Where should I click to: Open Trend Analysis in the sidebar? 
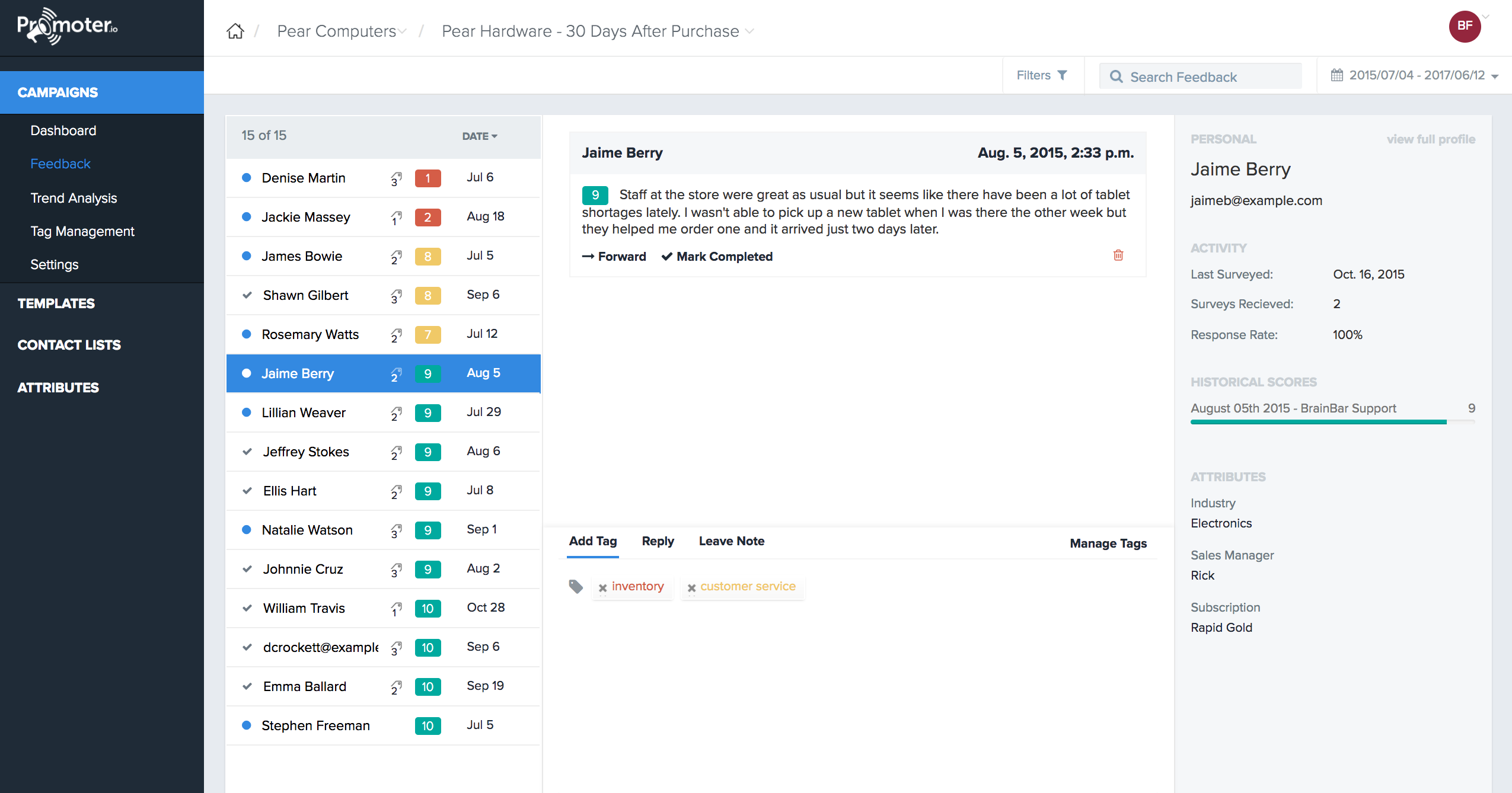(x=74, y=198)
